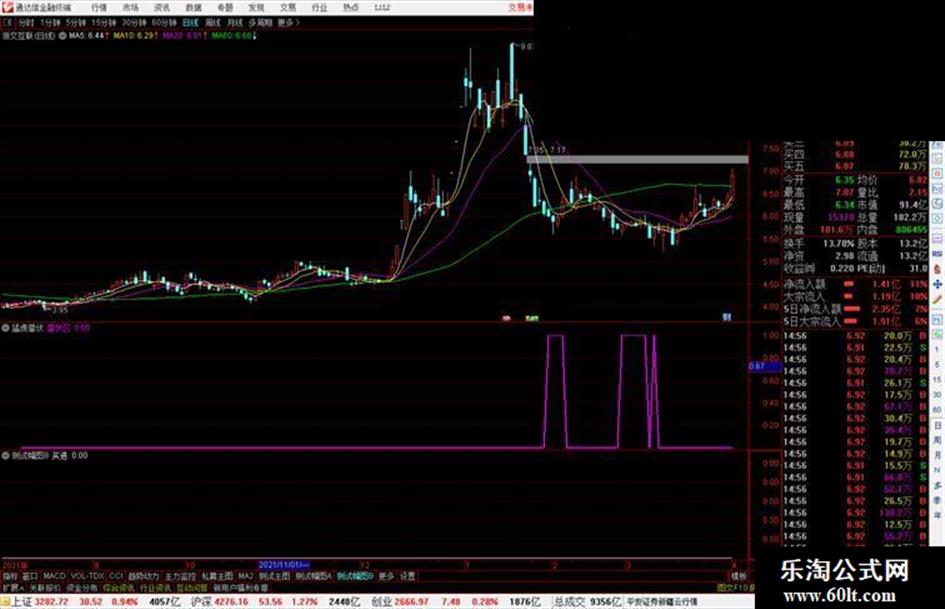Click the settings circle icon beside MA5

pyautogui.click(x=62, y=36)
